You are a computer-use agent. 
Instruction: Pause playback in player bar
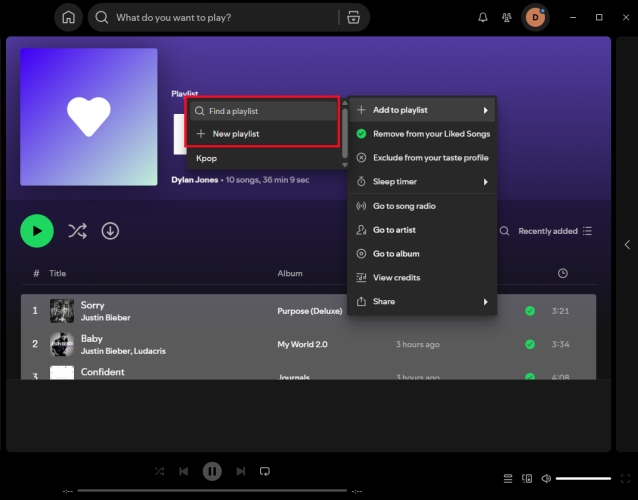[212, 472]
